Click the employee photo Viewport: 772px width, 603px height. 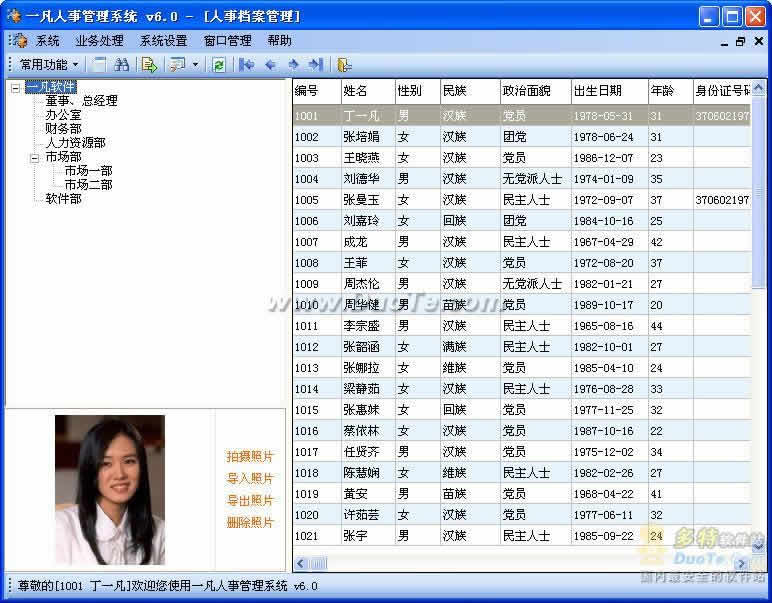pyautogui.click(x=110, y=490)
